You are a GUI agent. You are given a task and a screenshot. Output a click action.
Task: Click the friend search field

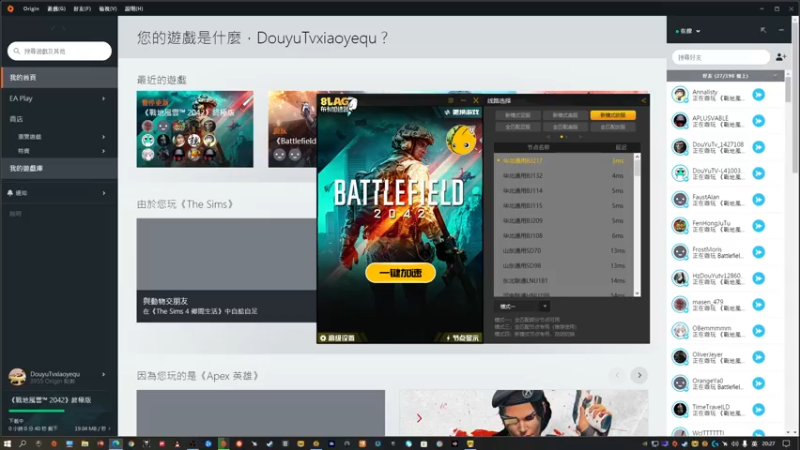720,57
